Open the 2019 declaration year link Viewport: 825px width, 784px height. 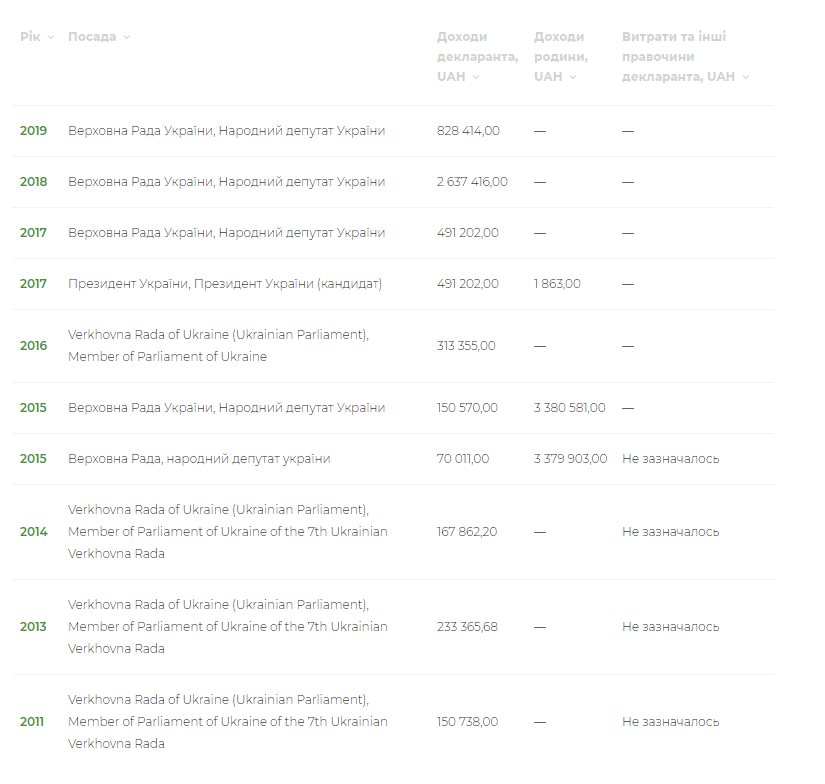coord(33,131)
